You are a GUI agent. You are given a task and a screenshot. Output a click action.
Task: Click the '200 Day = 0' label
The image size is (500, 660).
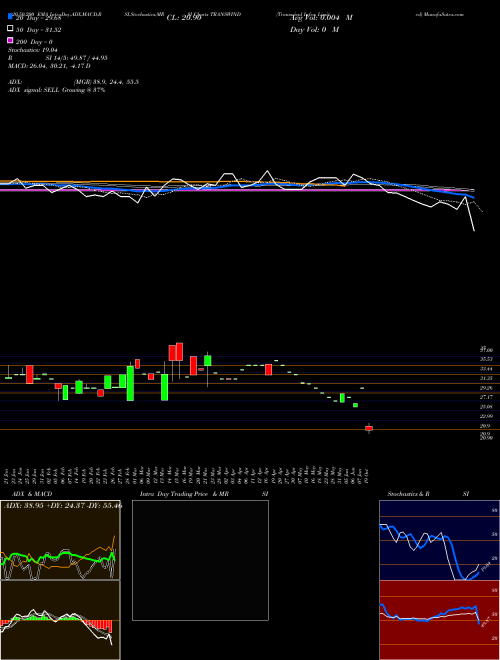coord(34,42)
